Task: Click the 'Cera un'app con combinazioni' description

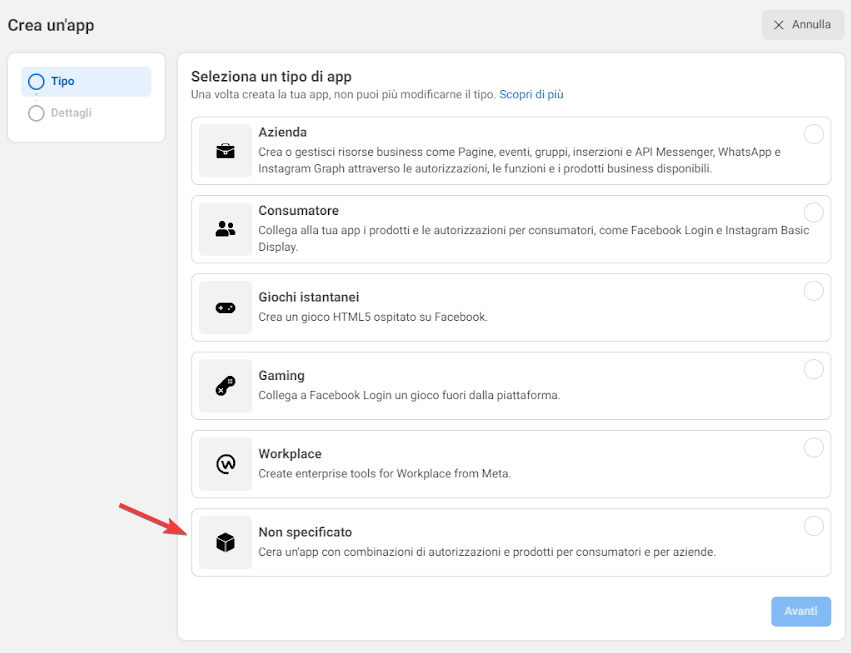Action: [x=487, y=551]
